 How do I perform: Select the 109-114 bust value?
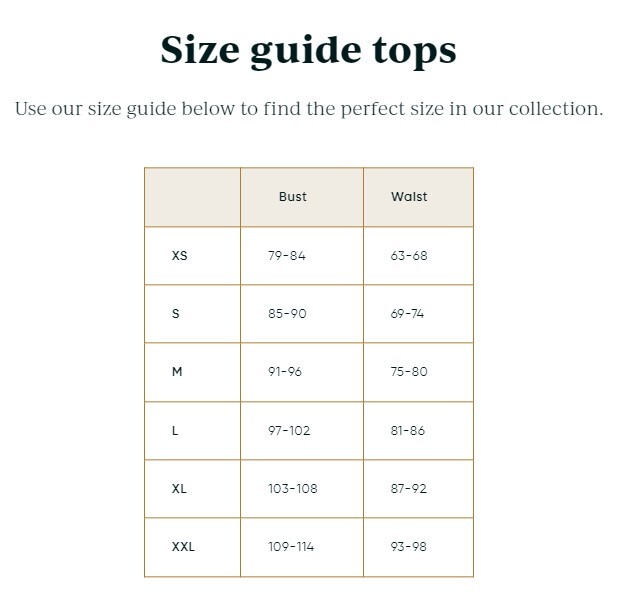(291, 547)
